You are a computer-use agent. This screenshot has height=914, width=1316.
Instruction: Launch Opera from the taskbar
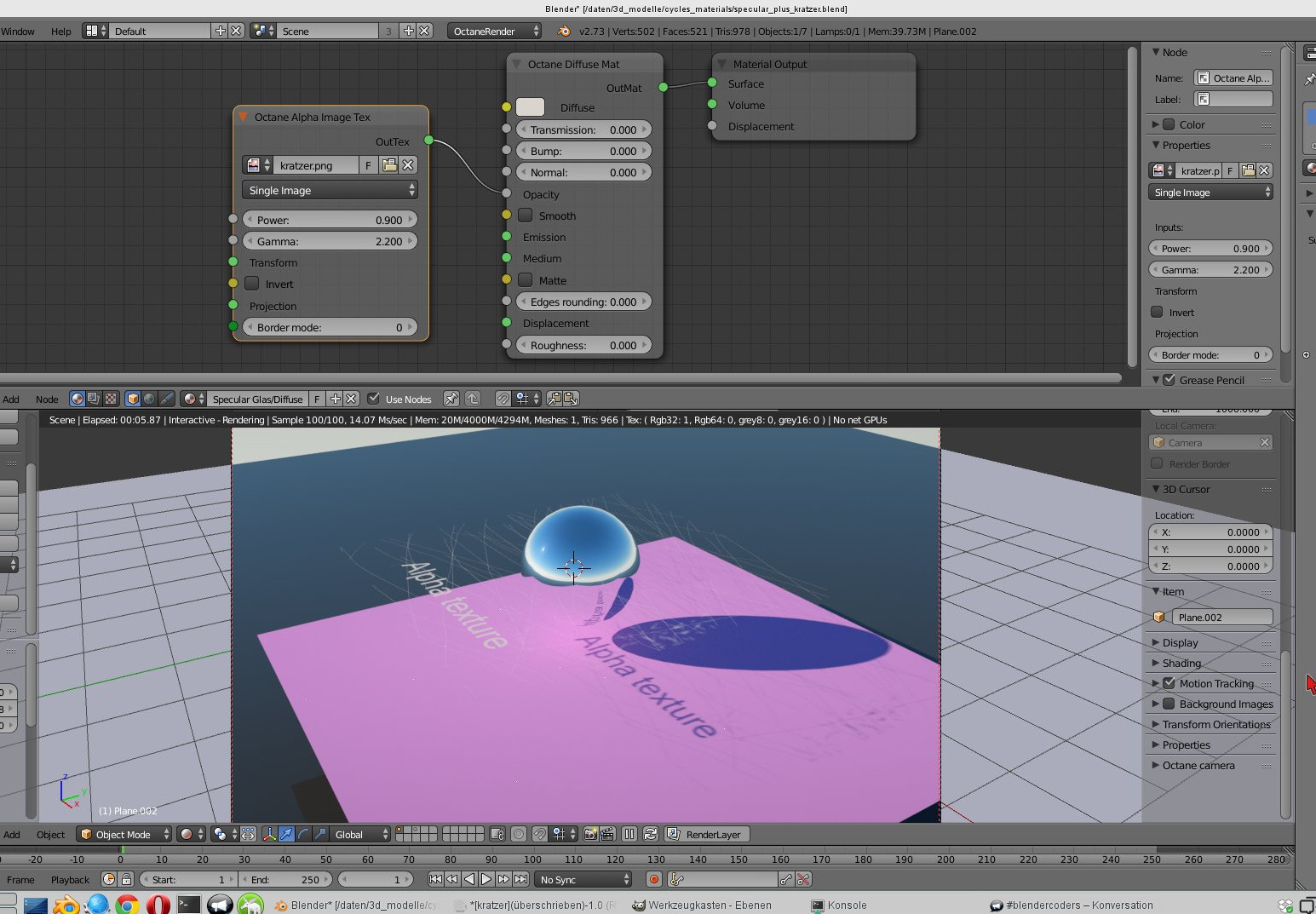click(158, 905)
